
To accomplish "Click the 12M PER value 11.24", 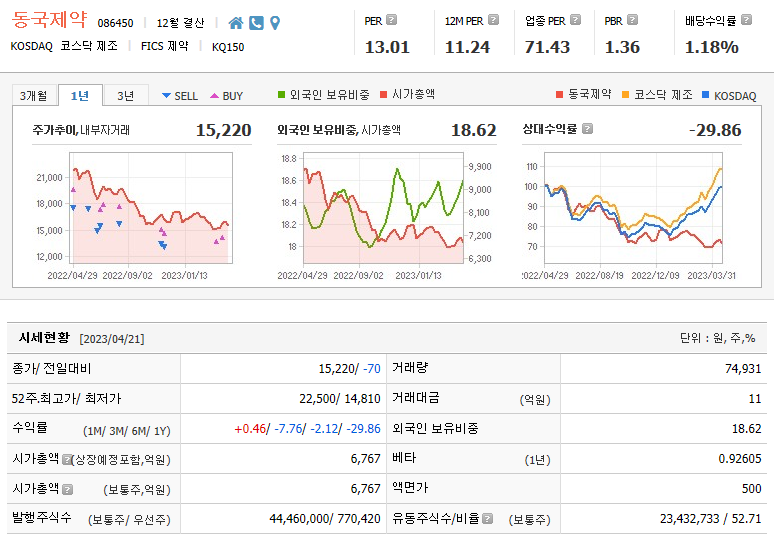I will click(467, 47).
